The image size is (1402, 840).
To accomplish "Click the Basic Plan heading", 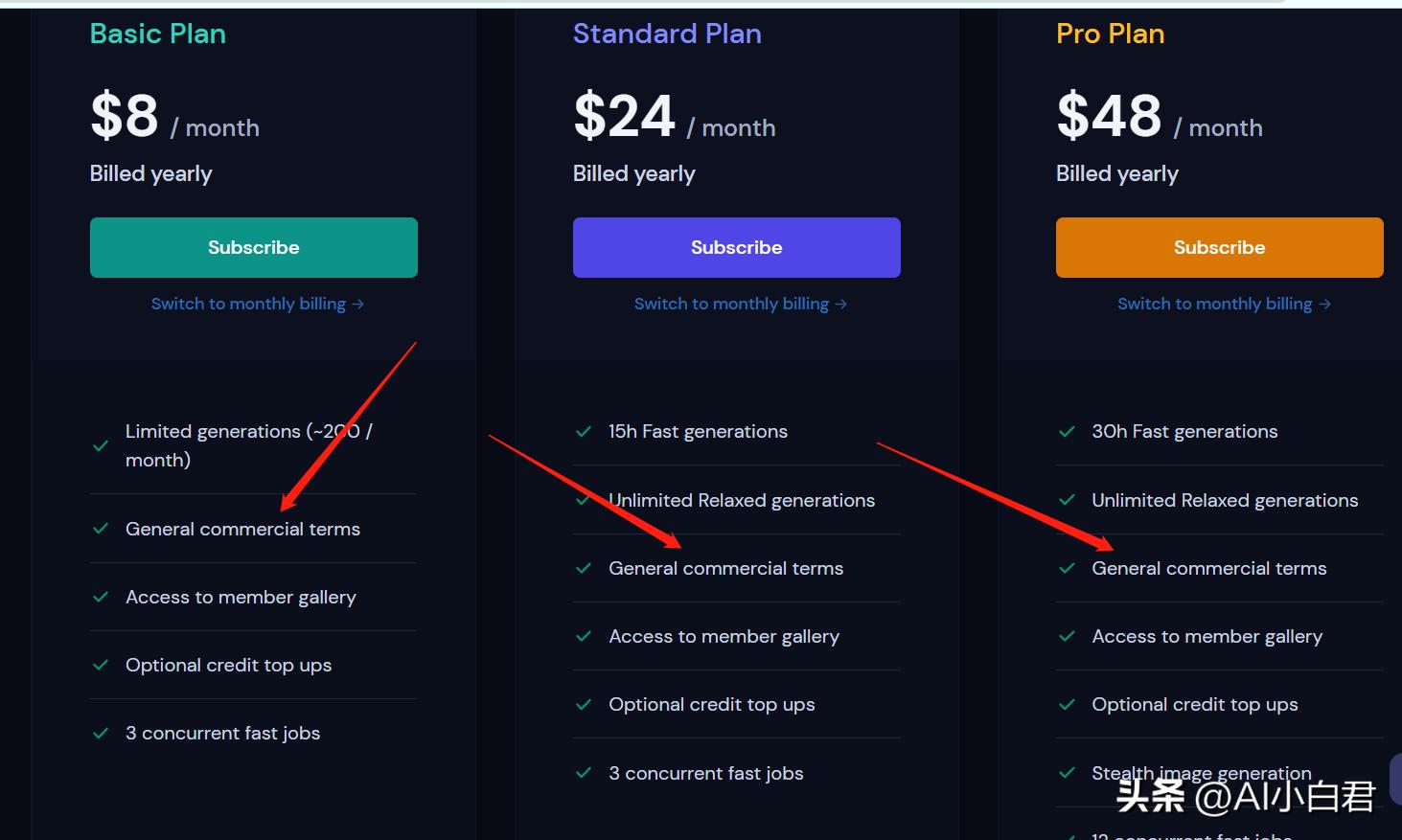I will coord(158,34).
